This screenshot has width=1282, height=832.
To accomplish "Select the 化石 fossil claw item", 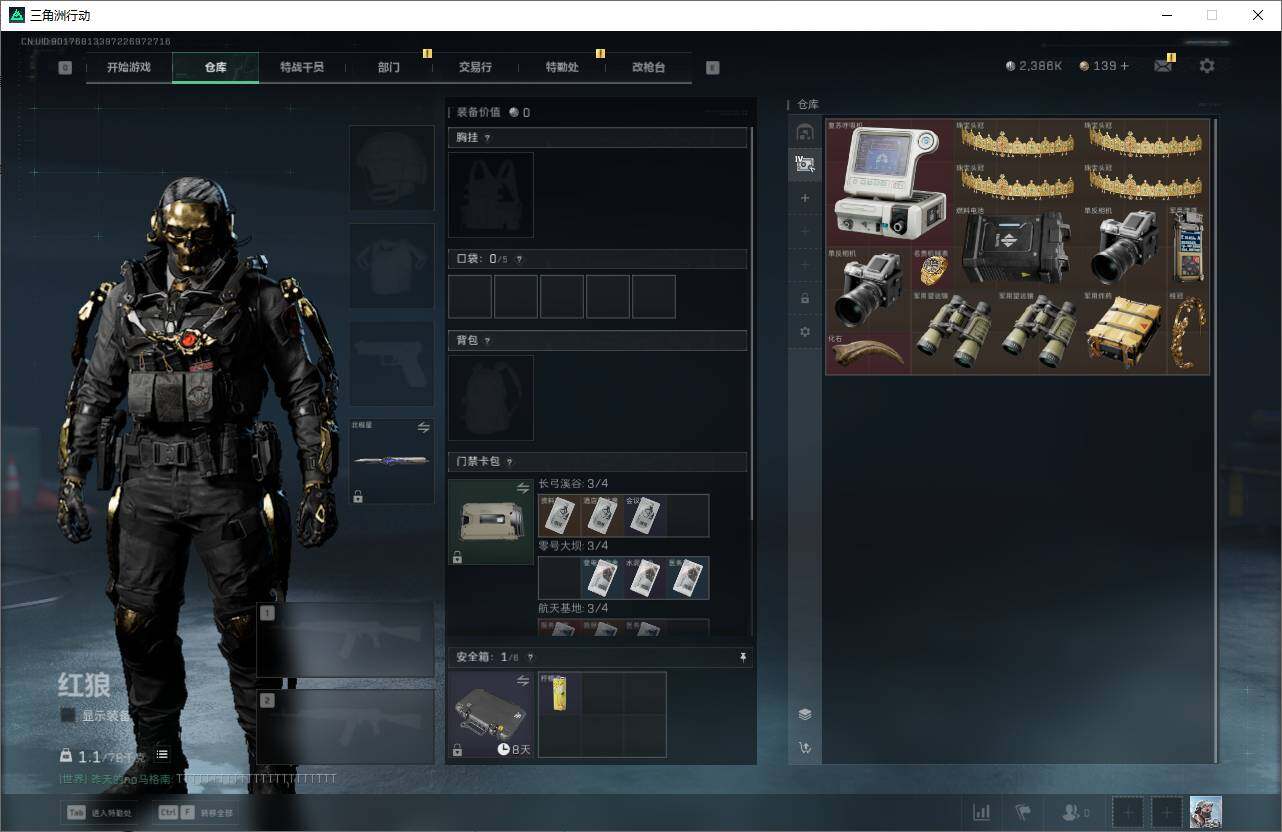I will pos(869,354).
